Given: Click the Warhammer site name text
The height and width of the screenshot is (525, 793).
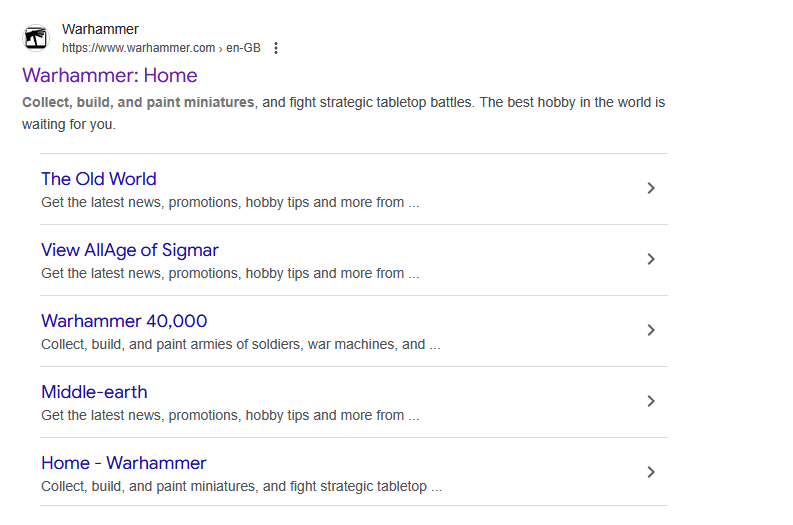Looking at the screenshot, I should pyautogui.click(x=100, y=29).
